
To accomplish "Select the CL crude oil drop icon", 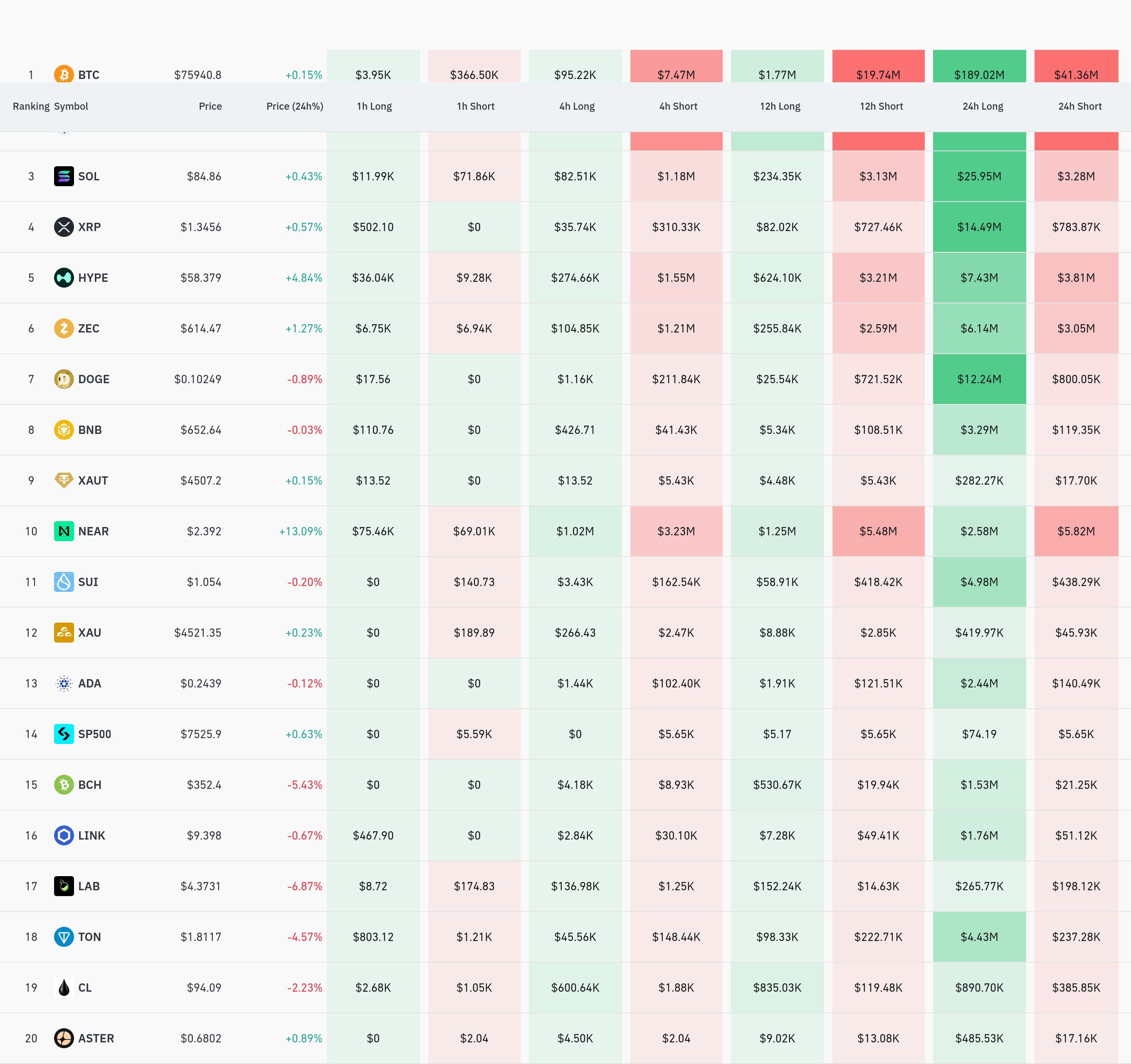I will (64, 987).
